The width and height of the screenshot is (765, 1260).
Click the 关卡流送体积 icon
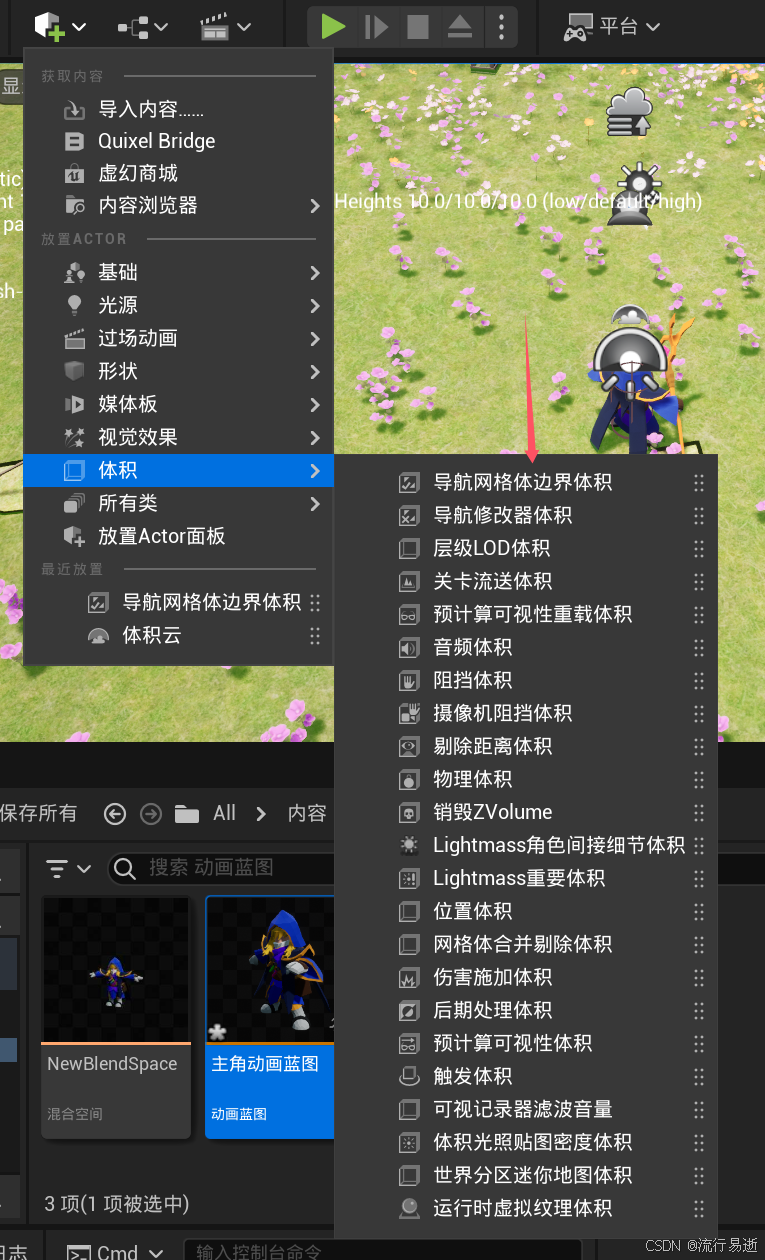(408, 582)
